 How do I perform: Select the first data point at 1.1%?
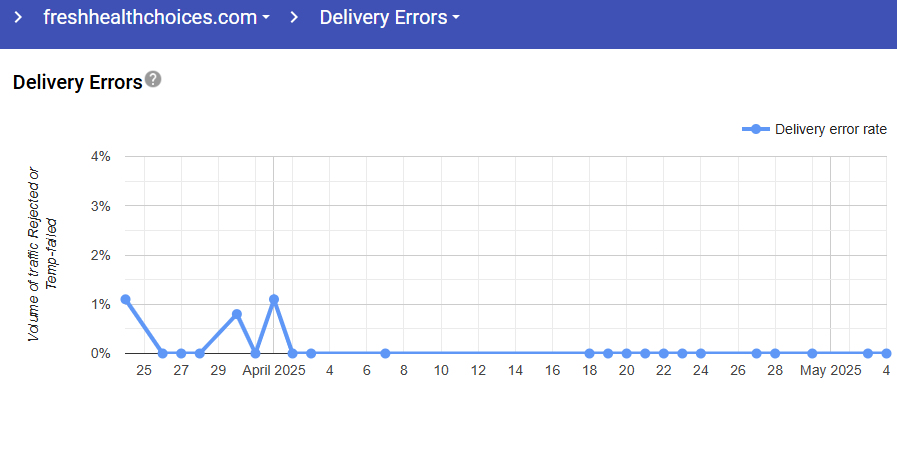(125, 299)
